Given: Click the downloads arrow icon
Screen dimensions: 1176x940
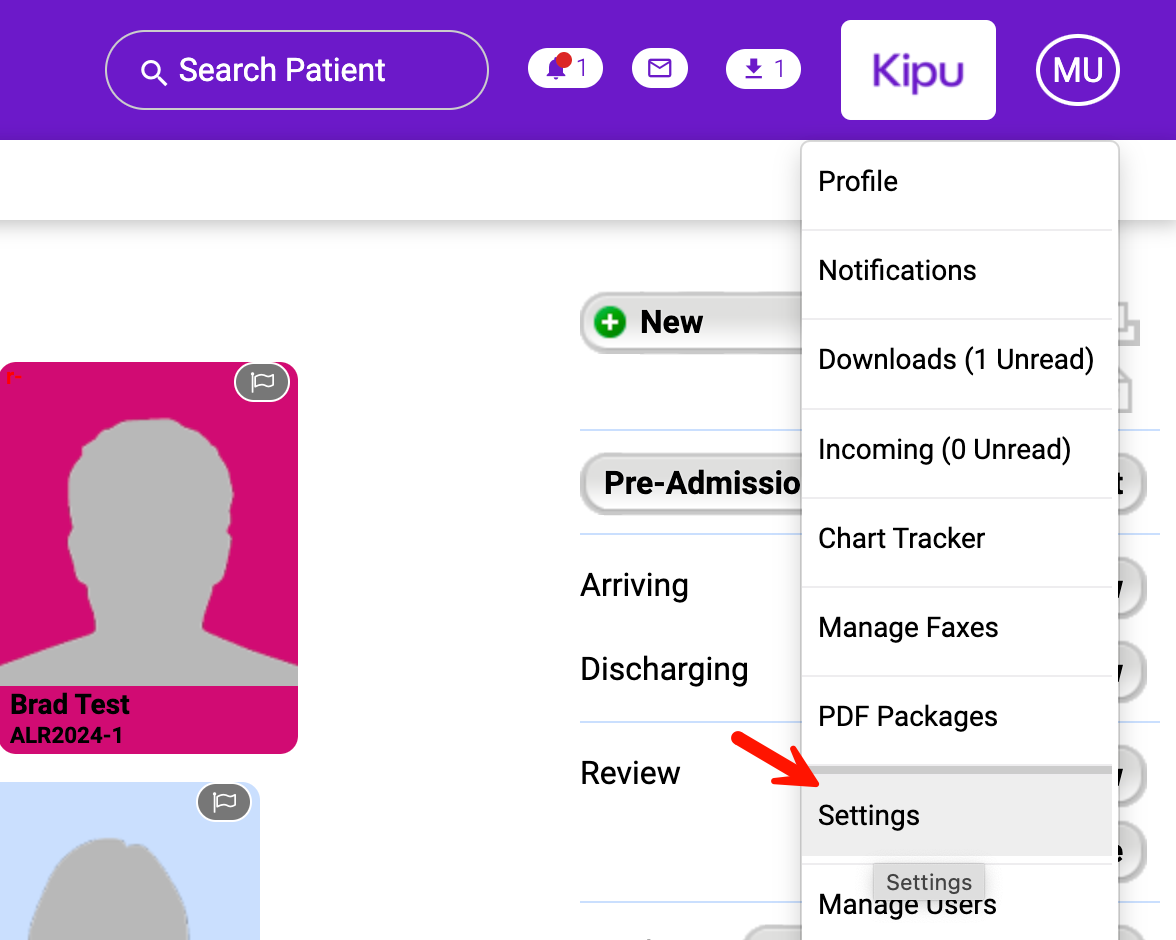Looking at the screenshot, I should pos(754,69).
